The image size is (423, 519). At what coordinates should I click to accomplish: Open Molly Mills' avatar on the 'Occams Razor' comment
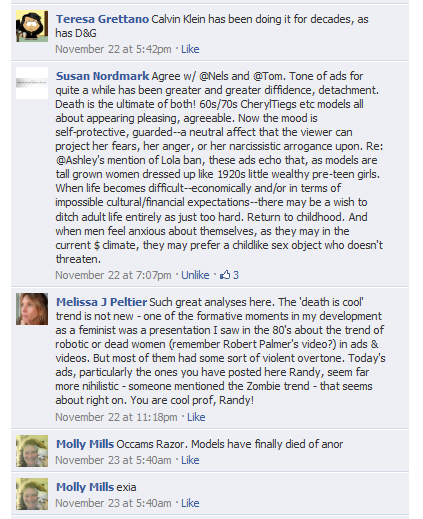32,451
